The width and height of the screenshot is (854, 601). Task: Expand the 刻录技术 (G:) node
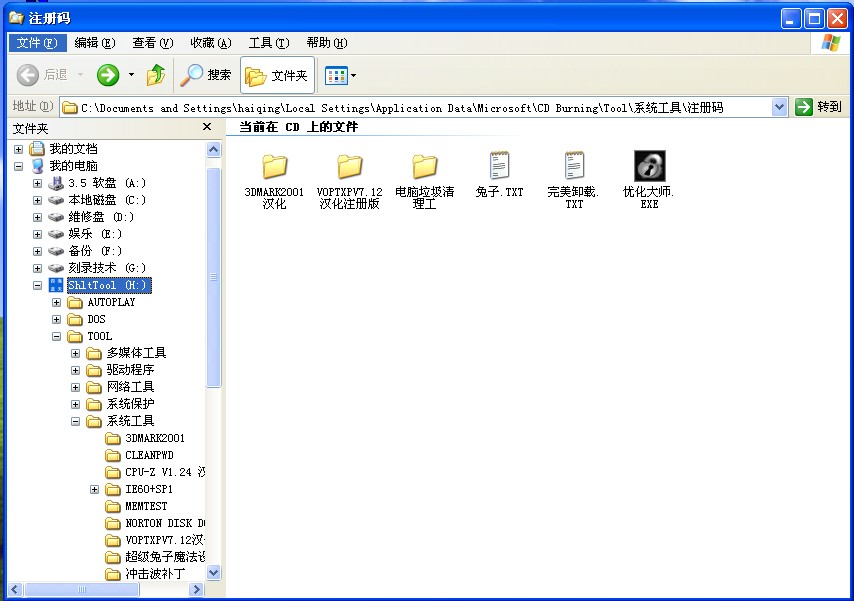click(38, 268)
